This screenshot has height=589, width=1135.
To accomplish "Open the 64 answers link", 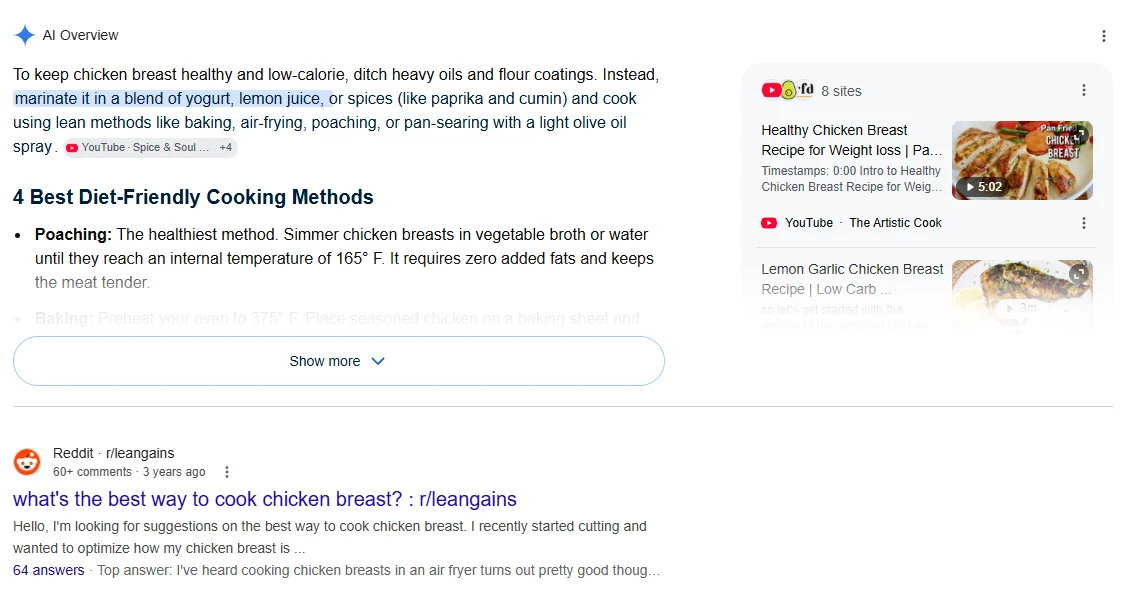I will [48, 570].
